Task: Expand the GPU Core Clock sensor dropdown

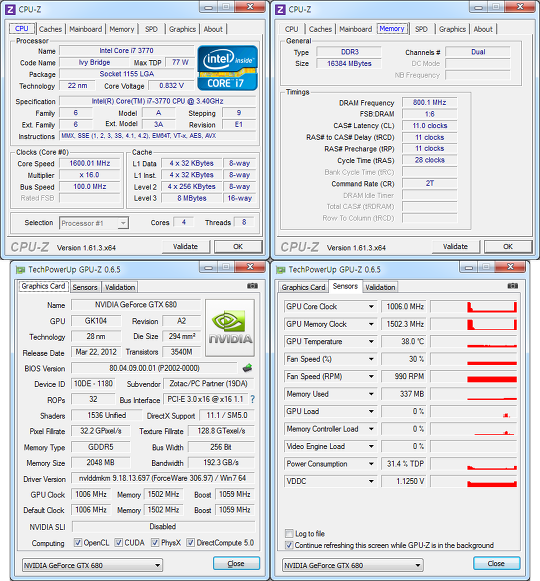Action: [371, 306]
